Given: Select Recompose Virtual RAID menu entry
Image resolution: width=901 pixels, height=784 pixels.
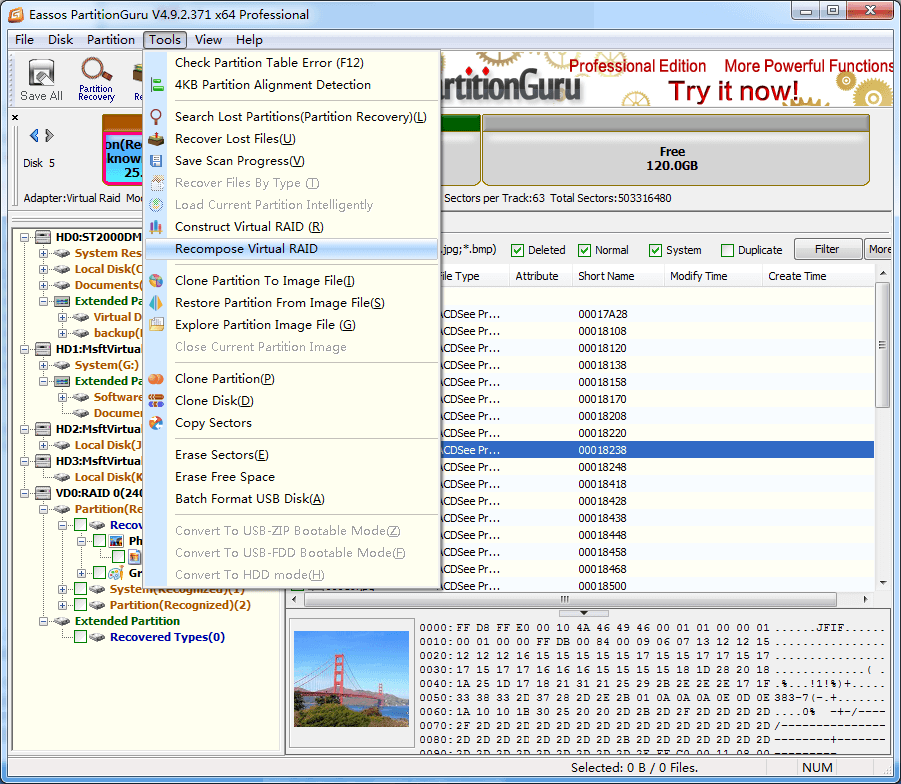Looking at the screenshot, I should 291,249.
